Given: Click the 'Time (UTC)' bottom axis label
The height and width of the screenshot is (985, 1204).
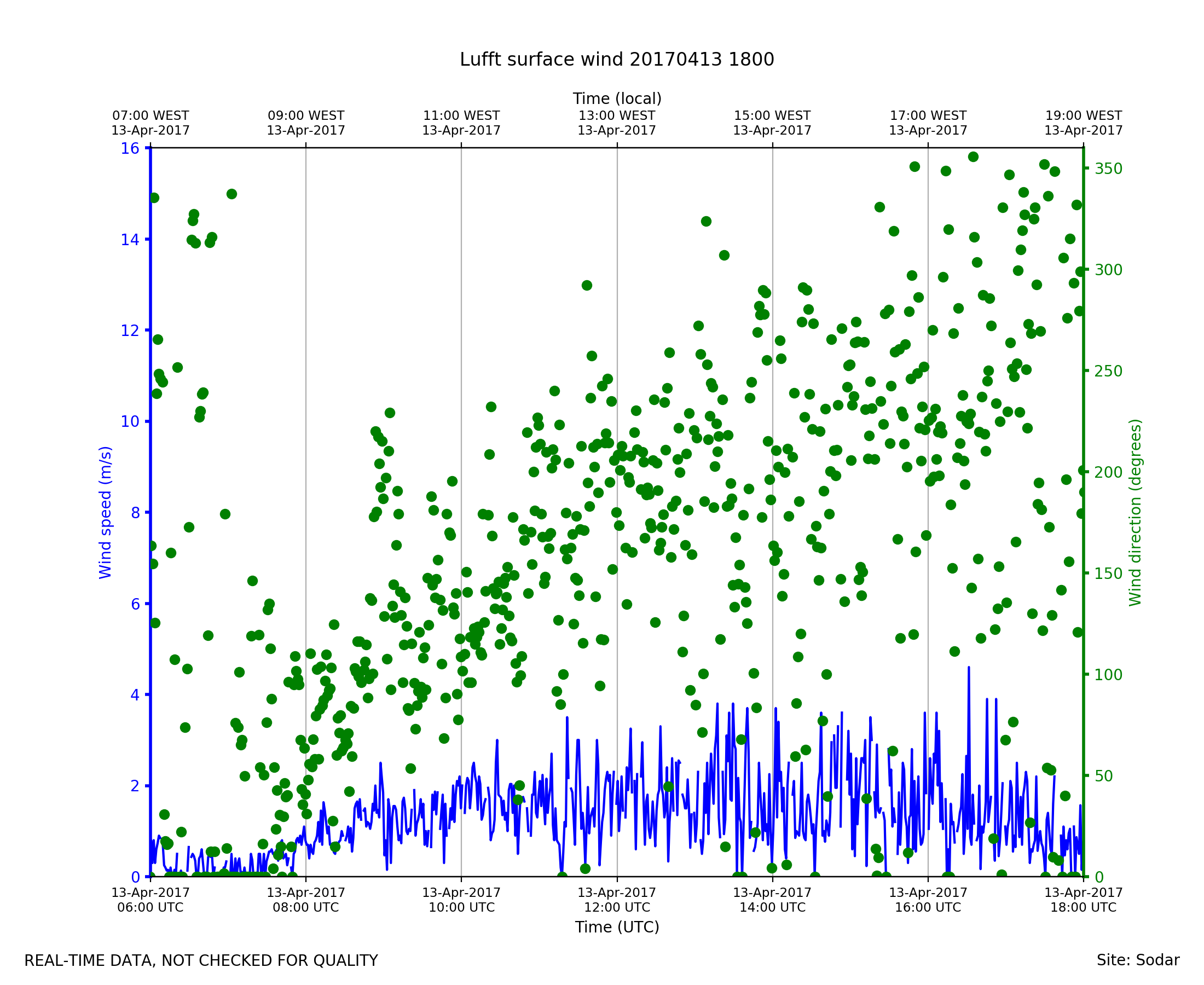Looking at the screenshot, I should pos(617,927).
